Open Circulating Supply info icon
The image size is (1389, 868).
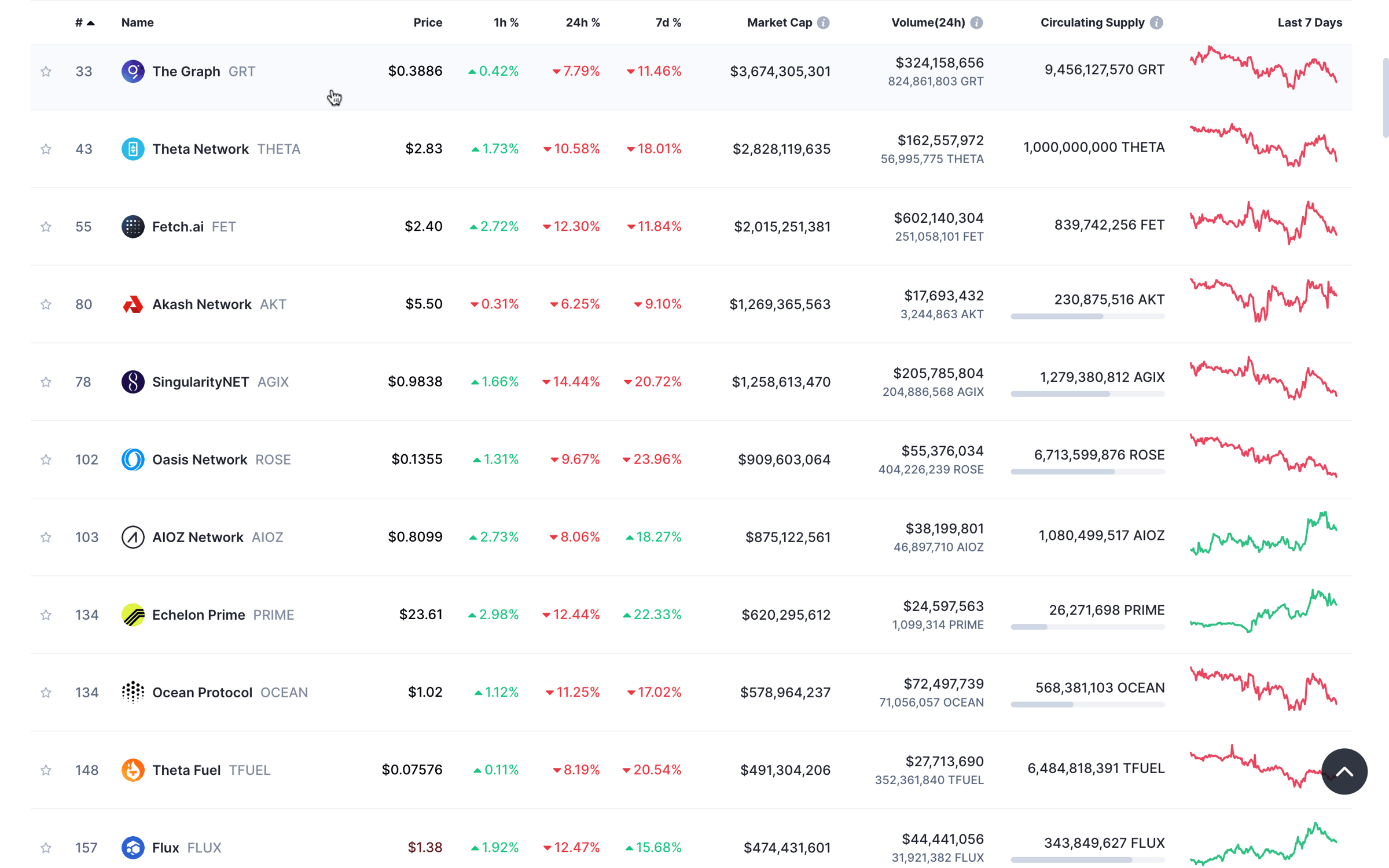click(1156, 23)
